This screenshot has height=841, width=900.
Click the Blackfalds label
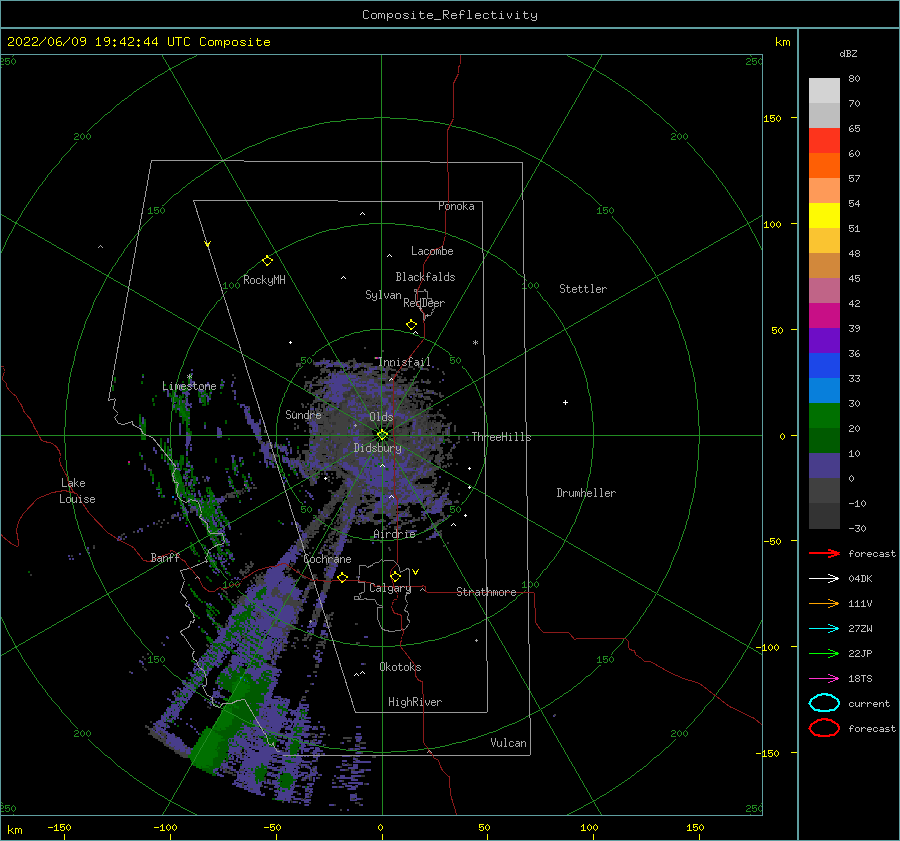coord(425,277)
